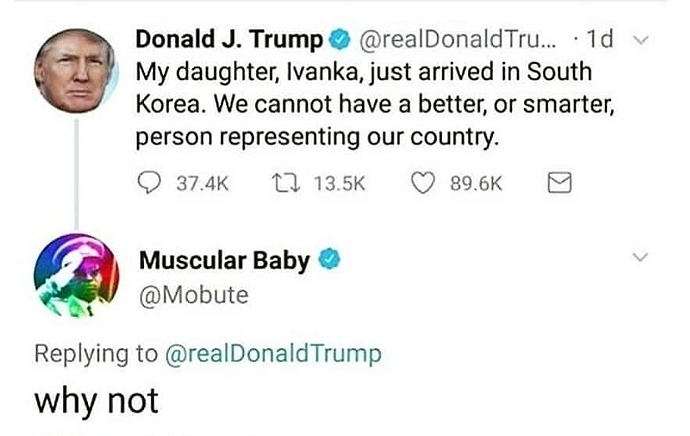The height and width of the screenshot is (436, 690).
Task: Click Donald J. Trump's blue verified badge
Action: click(338, 40)
